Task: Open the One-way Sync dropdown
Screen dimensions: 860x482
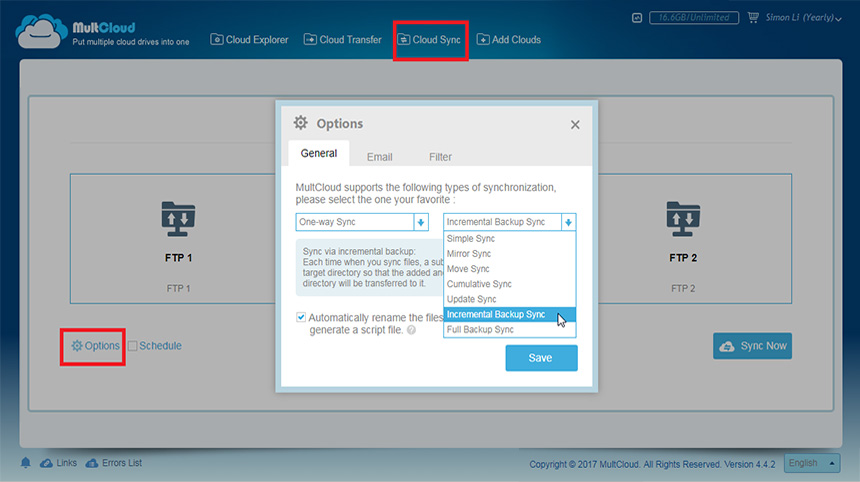Action: (361, 222)
